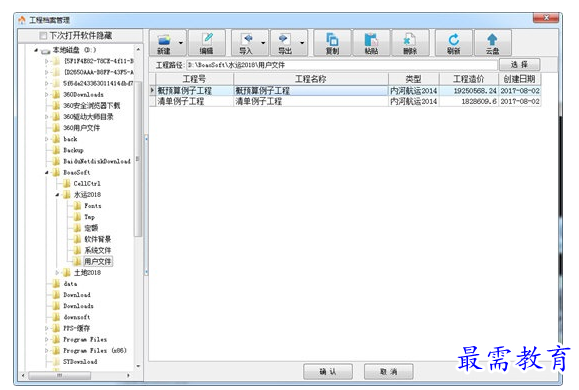Image resolution: width=579 pixels, height=390 pixels.
Task: Click tree vertical scrollbar up arrow
Action: (138, 49)
